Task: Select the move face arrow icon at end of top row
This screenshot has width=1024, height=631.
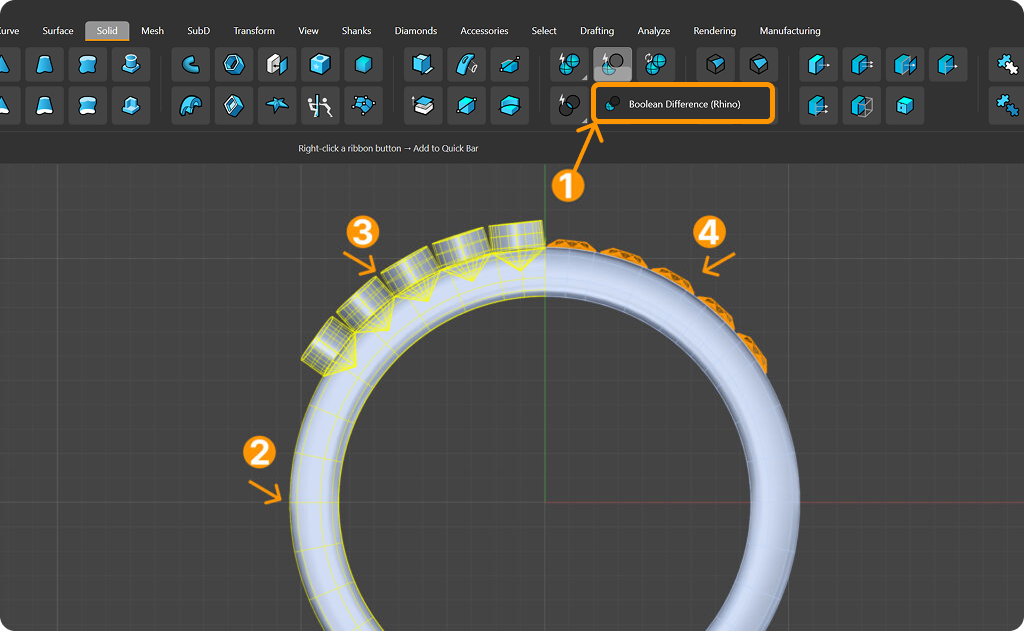Action: (948, 64)
